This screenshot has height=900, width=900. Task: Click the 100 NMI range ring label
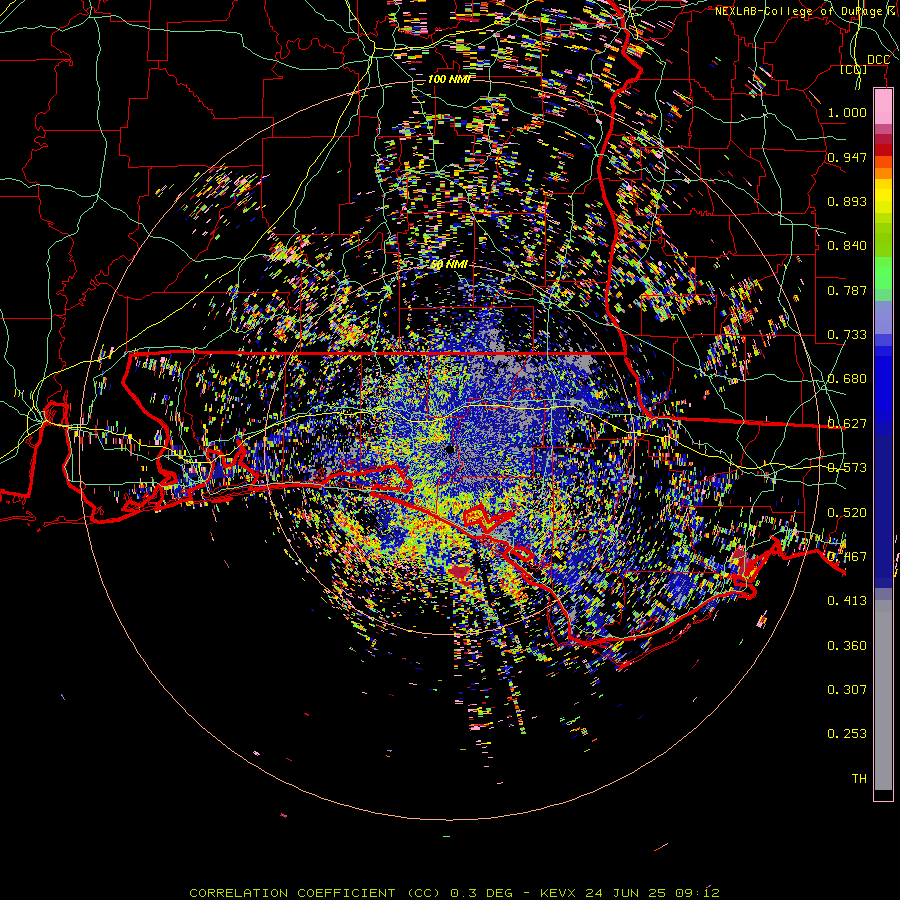coord(449,79)
